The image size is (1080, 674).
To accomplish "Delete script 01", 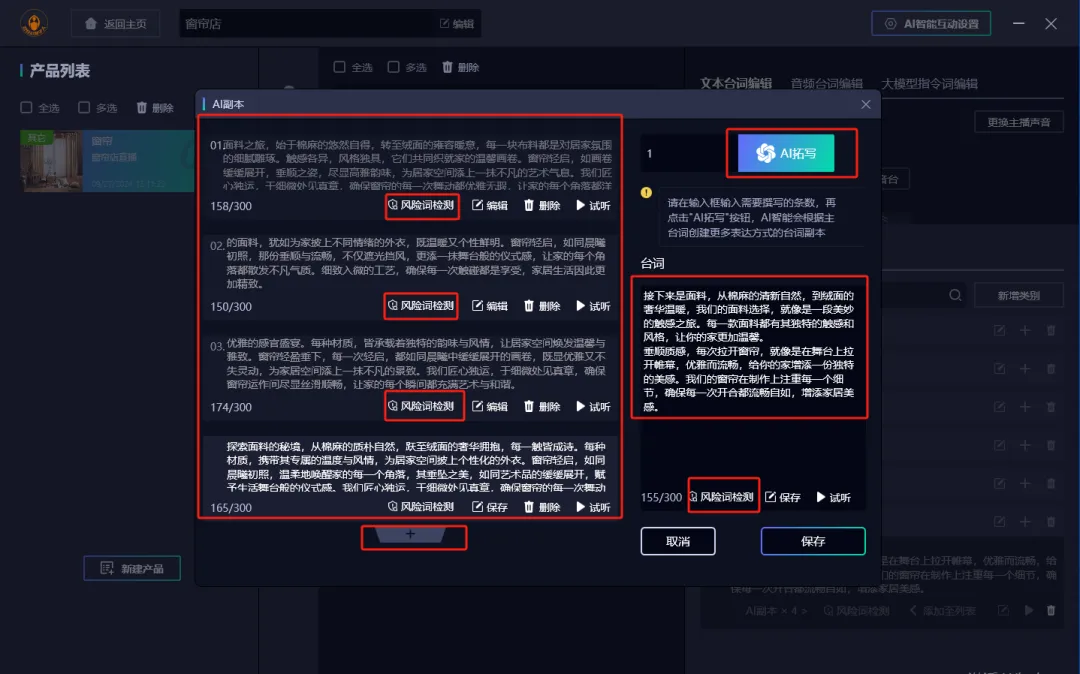I will pos(542,205).
